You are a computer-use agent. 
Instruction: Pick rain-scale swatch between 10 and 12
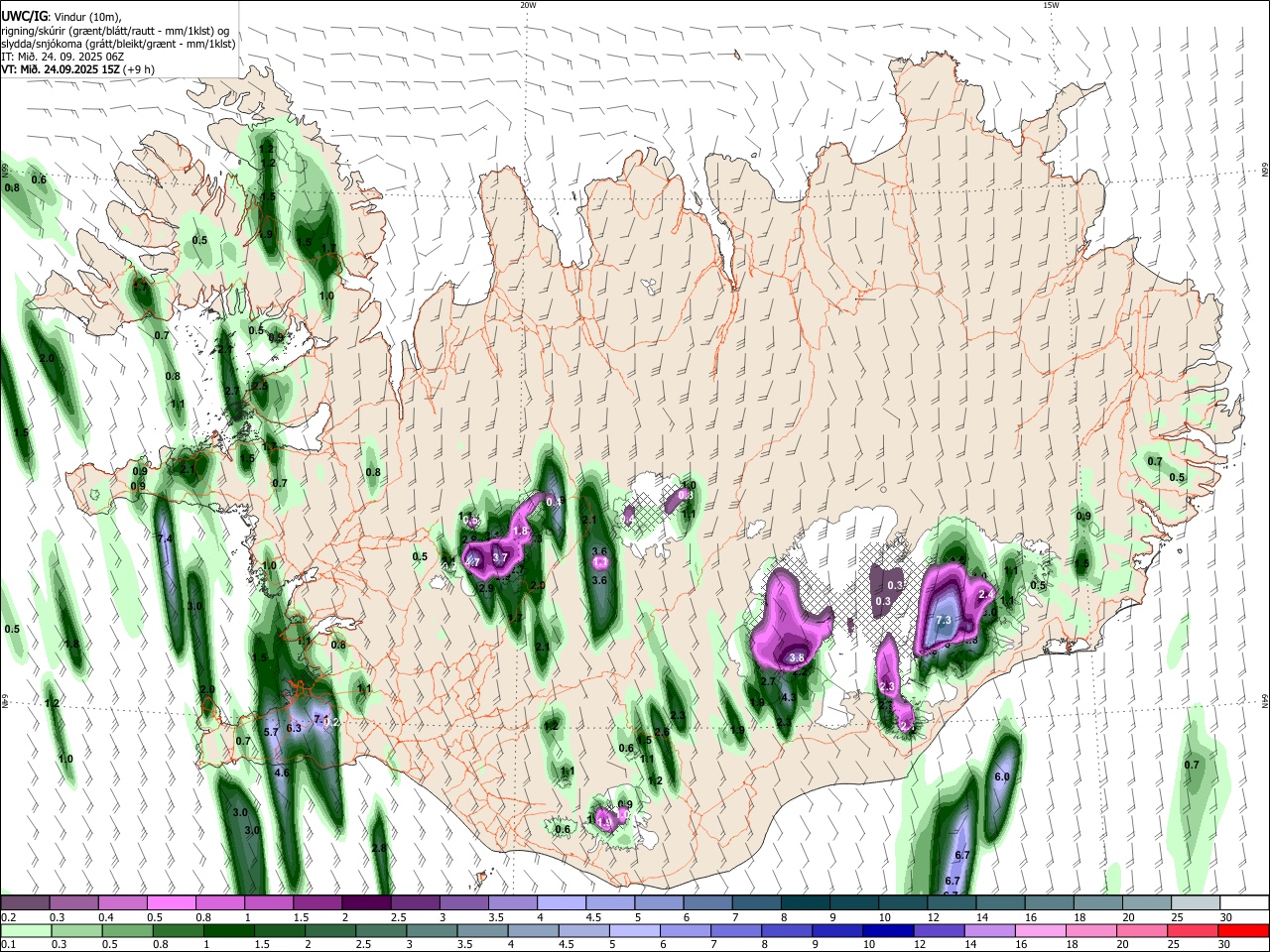point(886,930)
